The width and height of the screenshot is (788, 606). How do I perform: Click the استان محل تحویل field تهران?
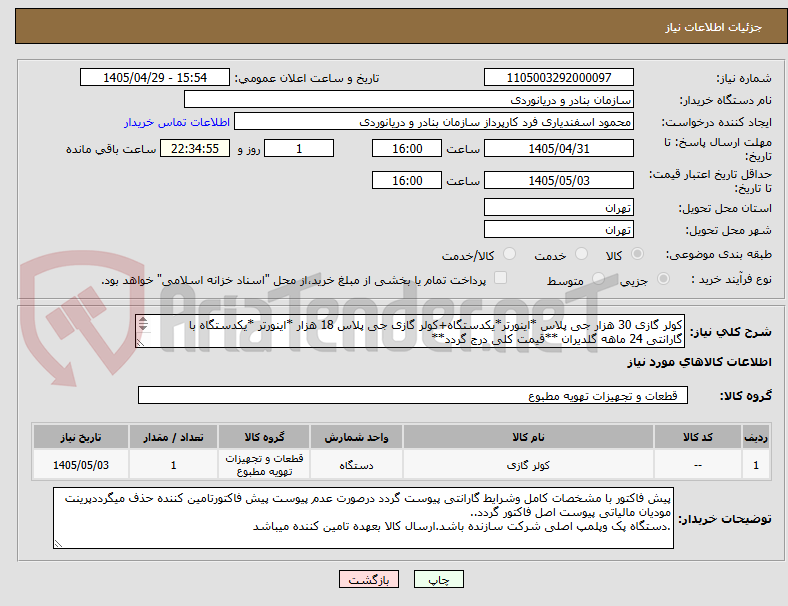[558, 208]
